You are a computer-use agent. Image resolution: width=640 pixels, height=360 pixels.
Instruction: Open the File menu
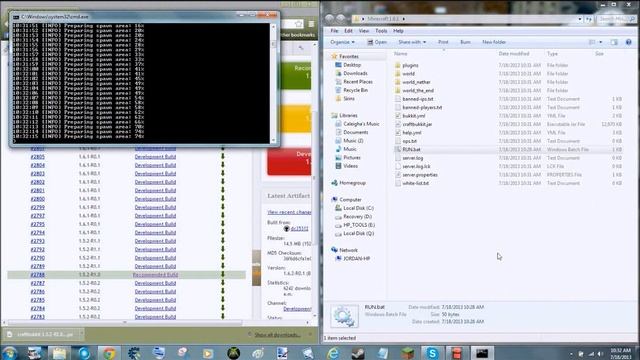[x=334, y=31]
